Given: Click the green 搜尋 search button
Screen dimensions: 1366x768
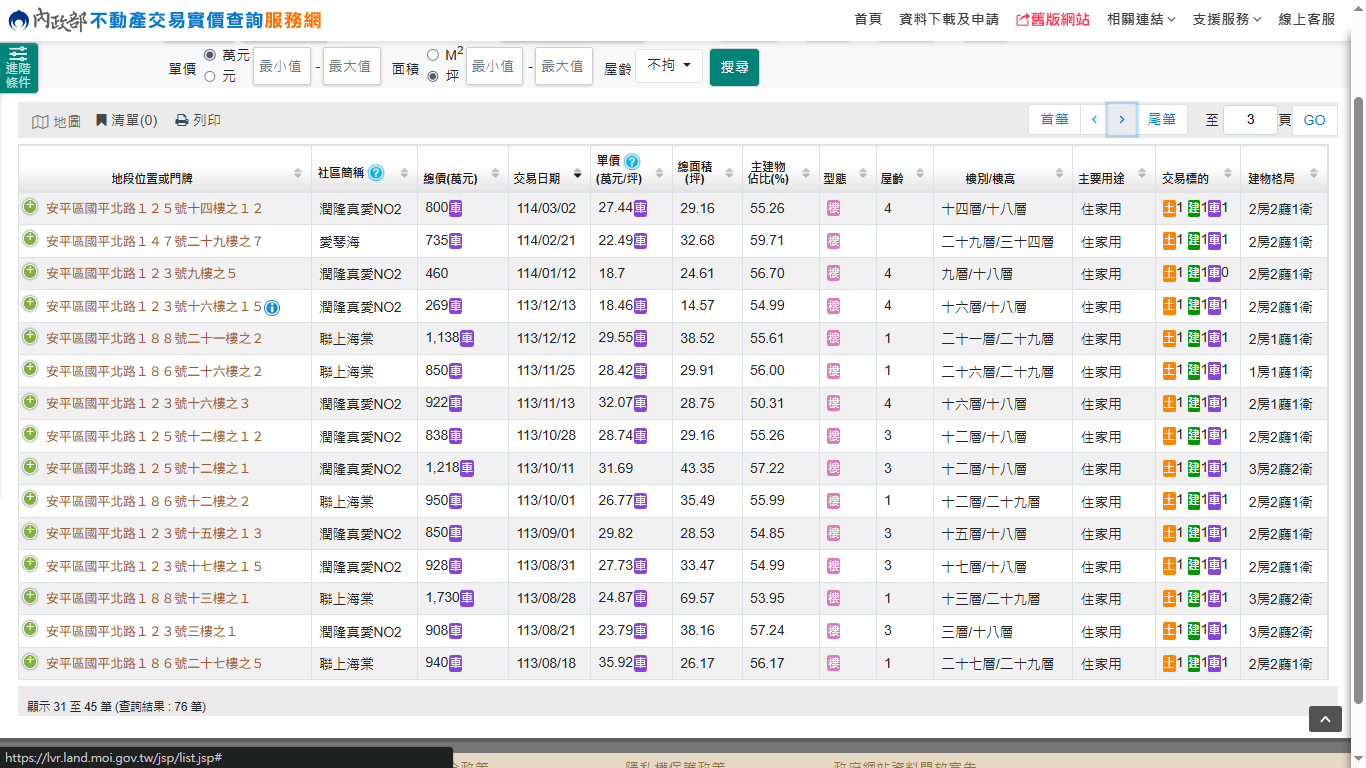Looking at the screenshot, I should point(734,67).
